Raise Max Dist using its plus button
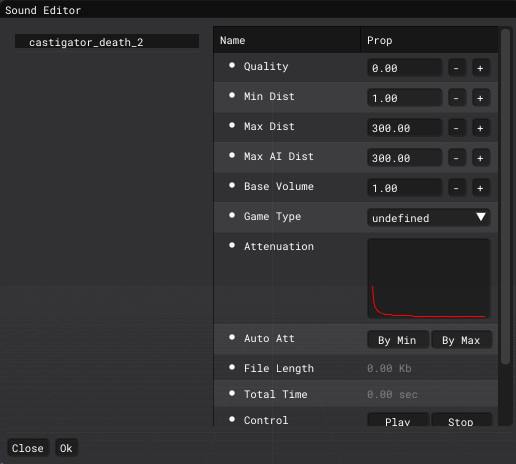 [x=481, y=128]
